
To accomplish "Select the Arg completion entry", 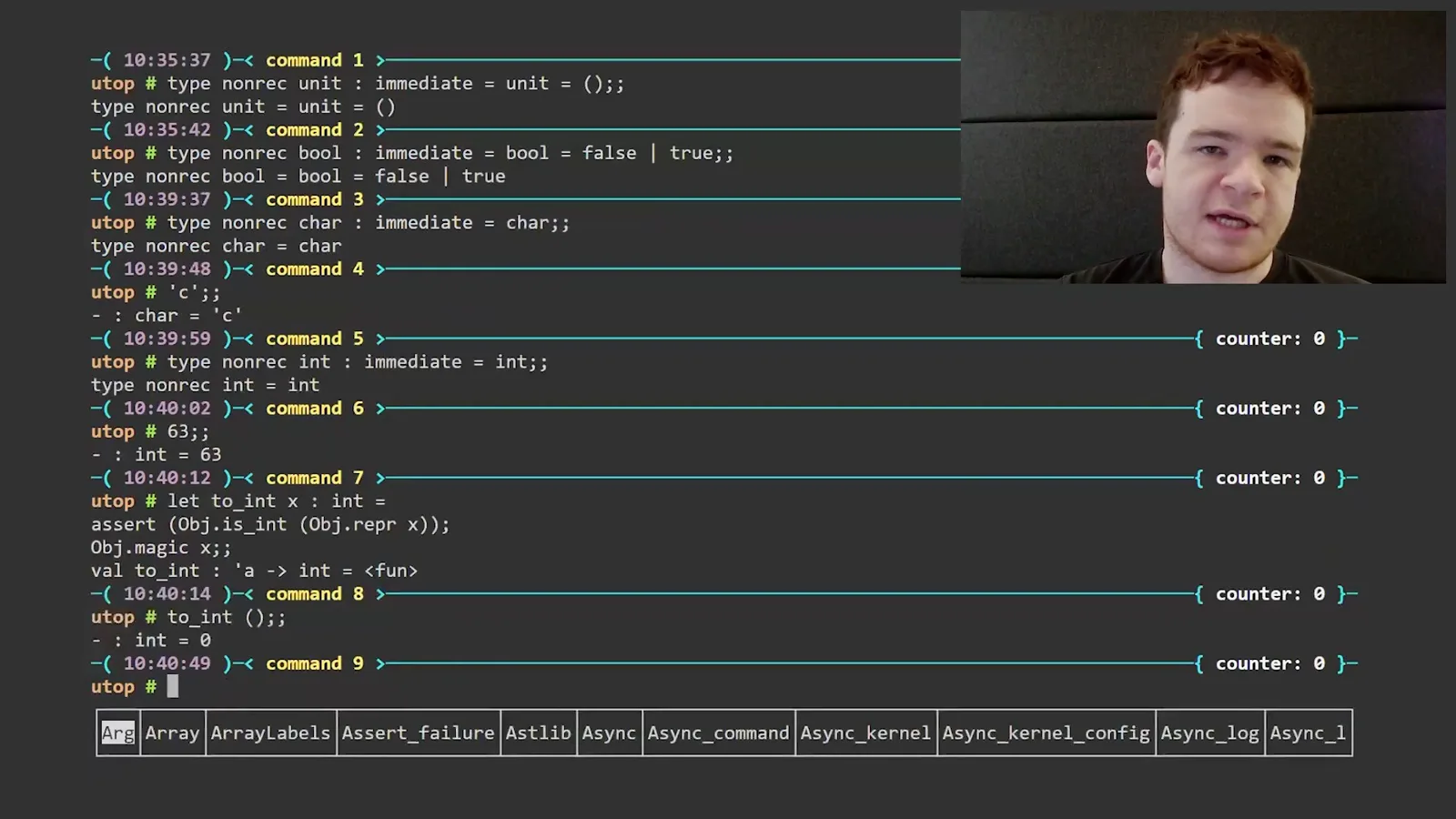I will pyautogui.click(x=117, y=733).
